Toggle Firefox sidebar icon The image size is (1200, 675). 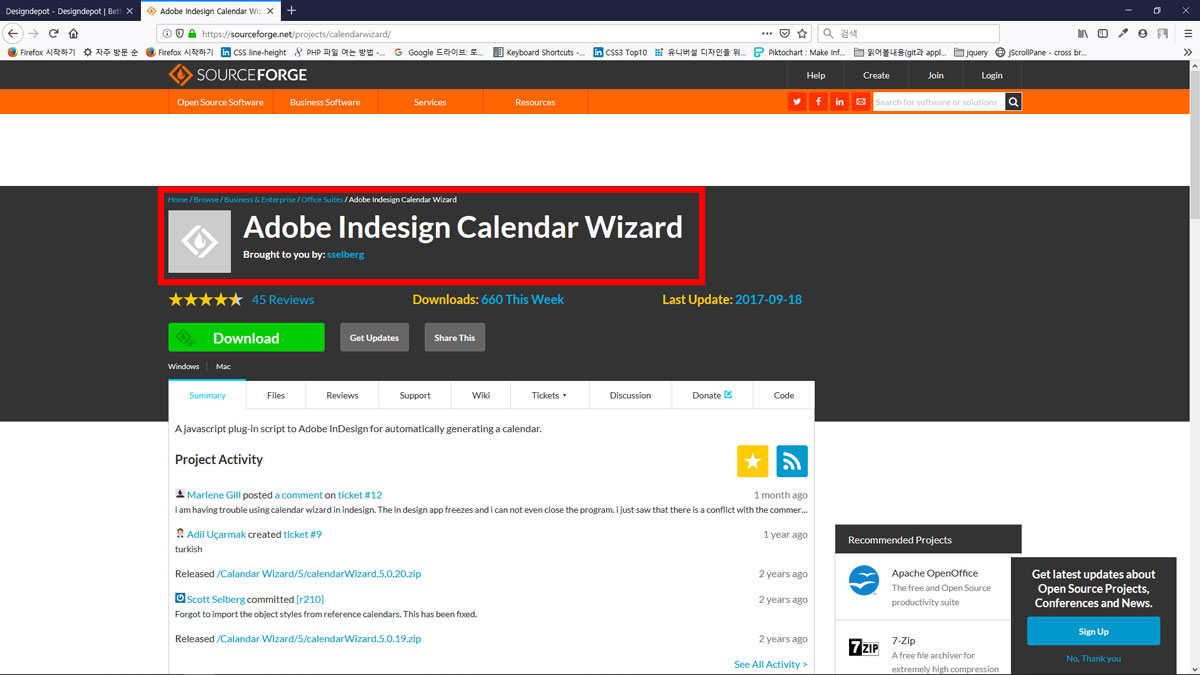tap(1103, 33)
